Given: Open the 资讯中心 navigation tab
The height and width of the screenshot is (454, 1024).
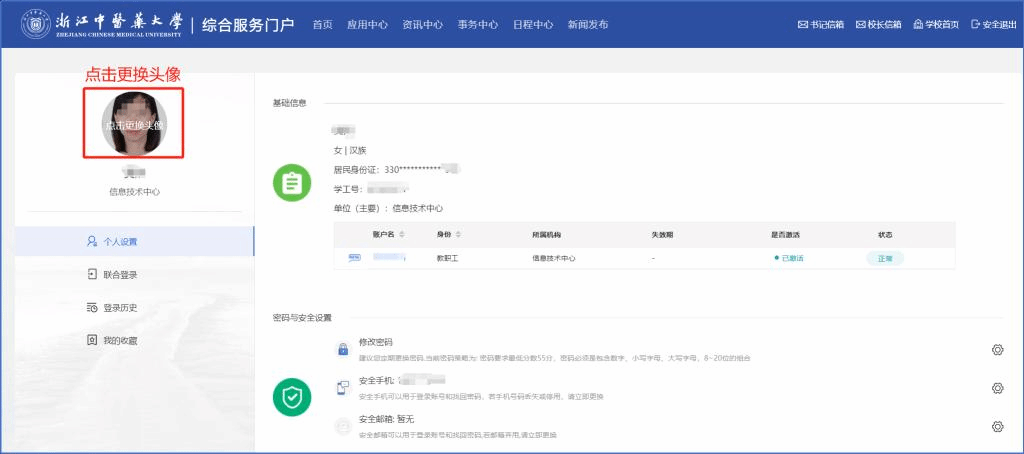Looking at the screenshot, I should pyautogui.click(x=422, y=24).
